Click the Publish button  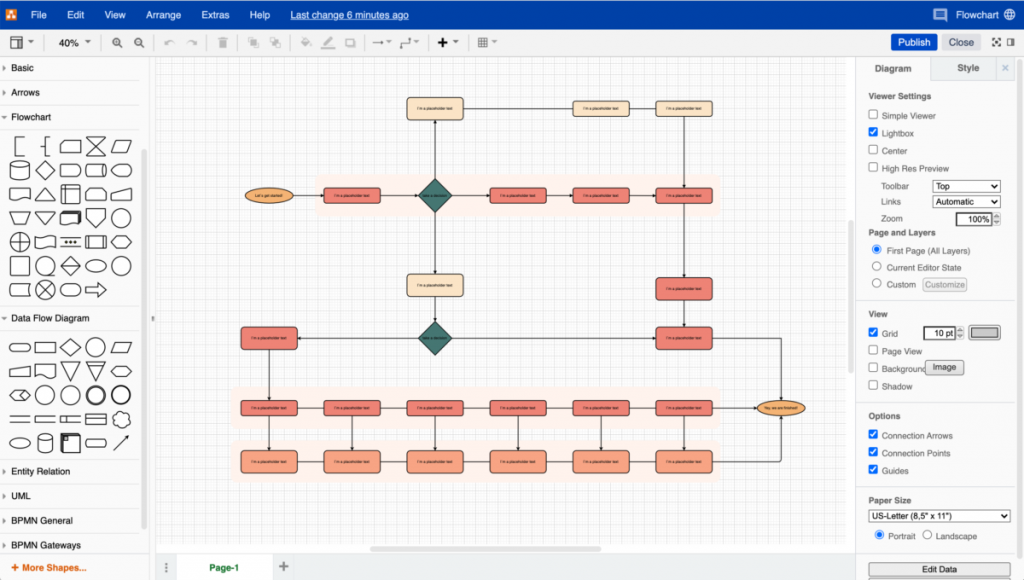coord(913,42)
